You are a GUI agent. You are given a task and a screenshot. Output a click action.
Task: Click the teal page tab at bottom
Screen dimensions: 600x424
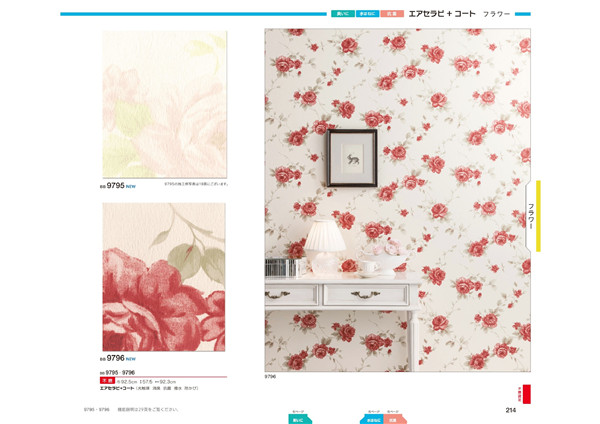coord(300,419)
